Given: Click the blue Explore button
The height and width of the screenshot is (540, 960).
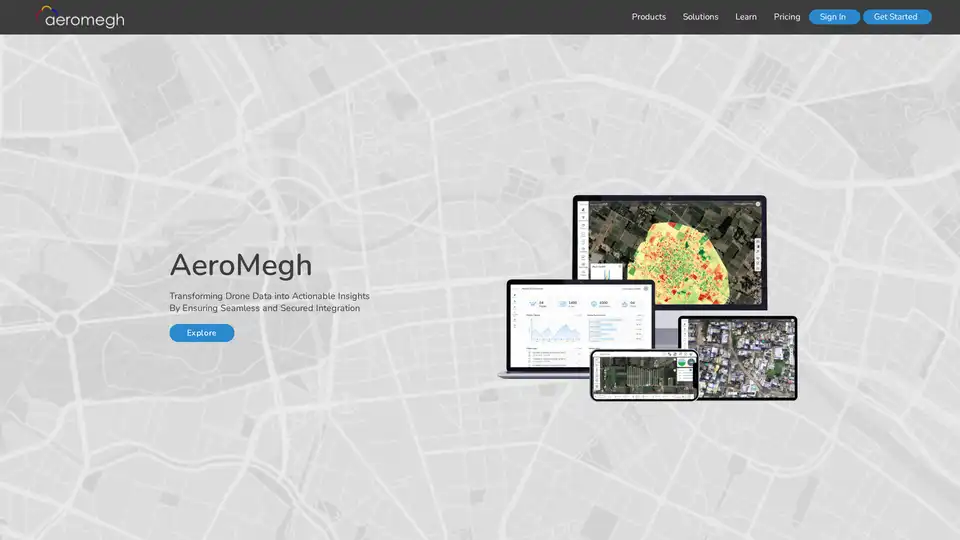Looking at the screenshot, I should point(201,333).
